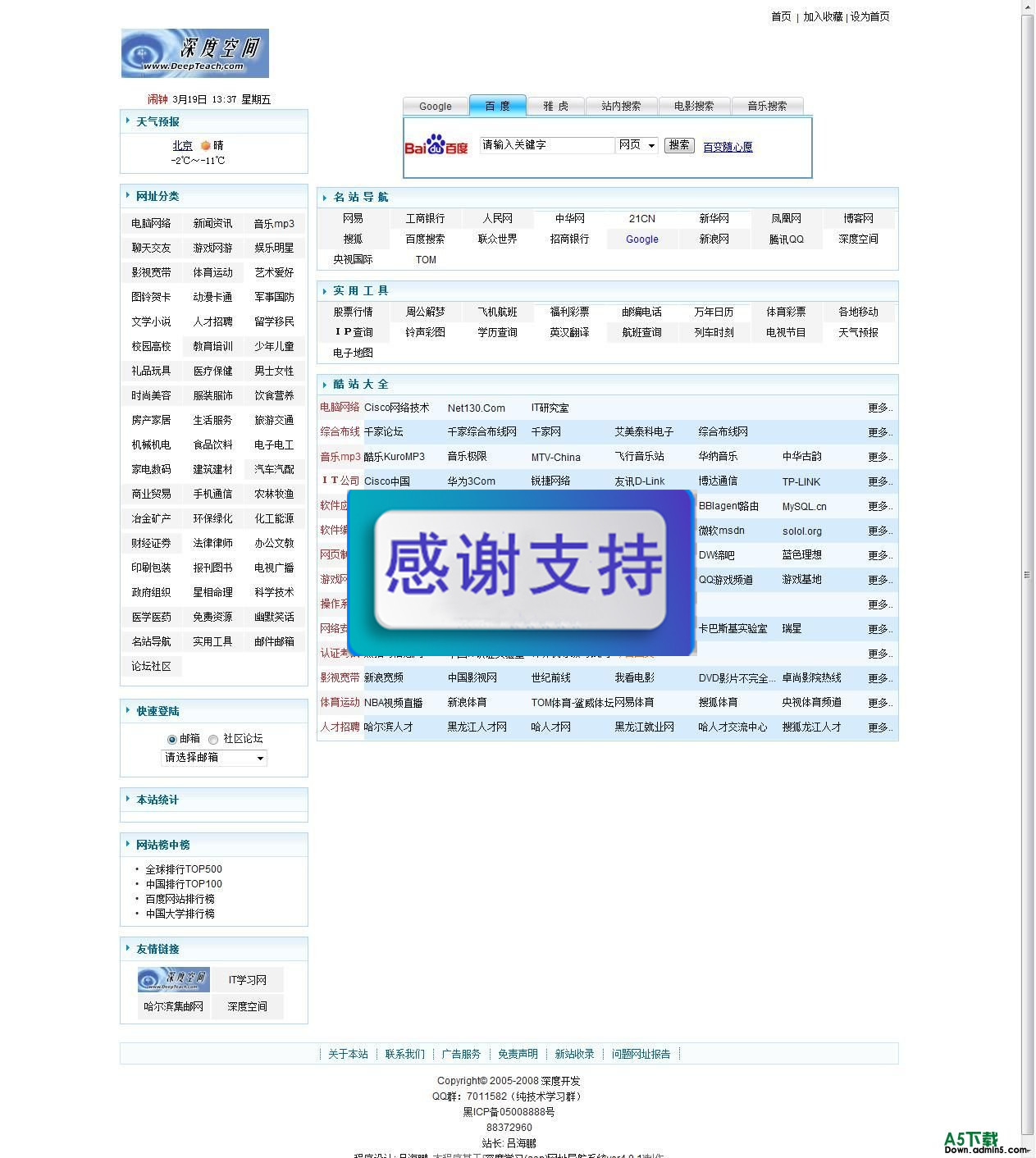Open the 百变随心愿 link
This screenshot has width=1036, height=1158.
[728, 147]
